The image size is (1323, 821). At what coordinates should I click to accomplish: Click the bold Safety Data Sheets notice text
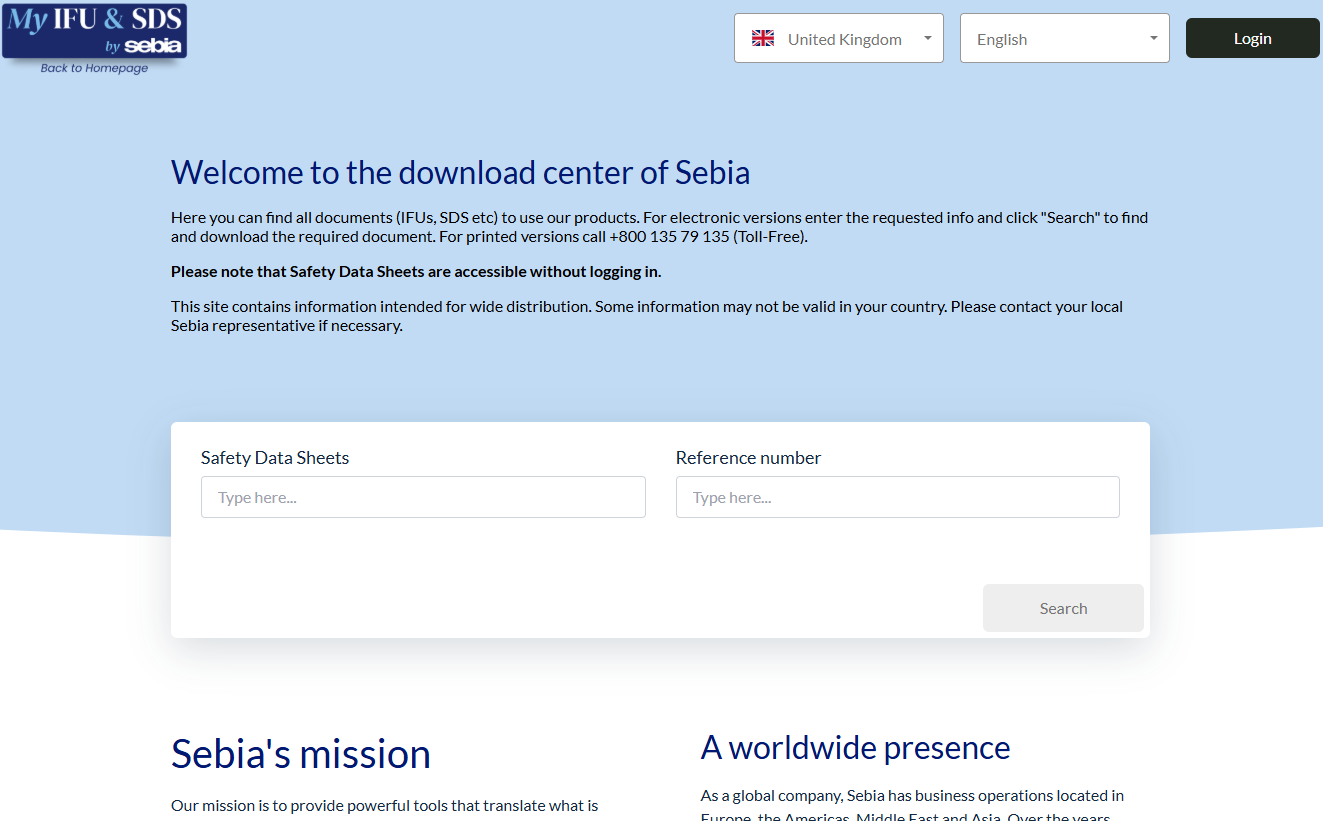[415, 270]
